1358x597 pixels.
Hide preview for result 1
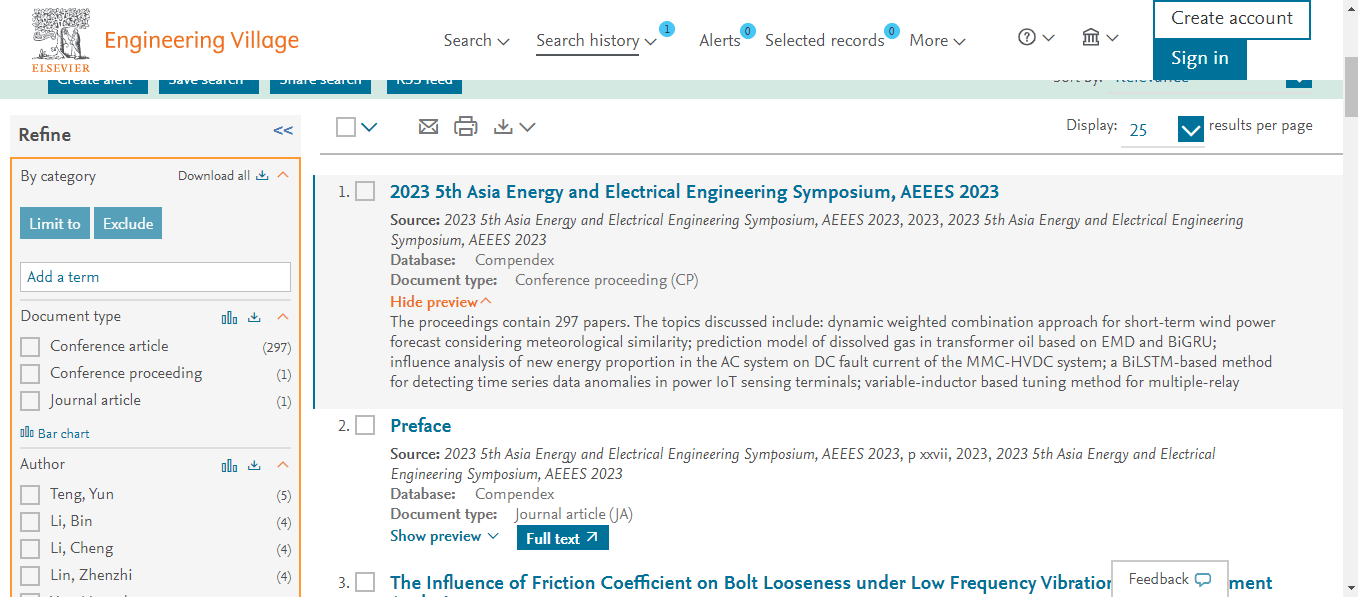[x=441, y=302]
